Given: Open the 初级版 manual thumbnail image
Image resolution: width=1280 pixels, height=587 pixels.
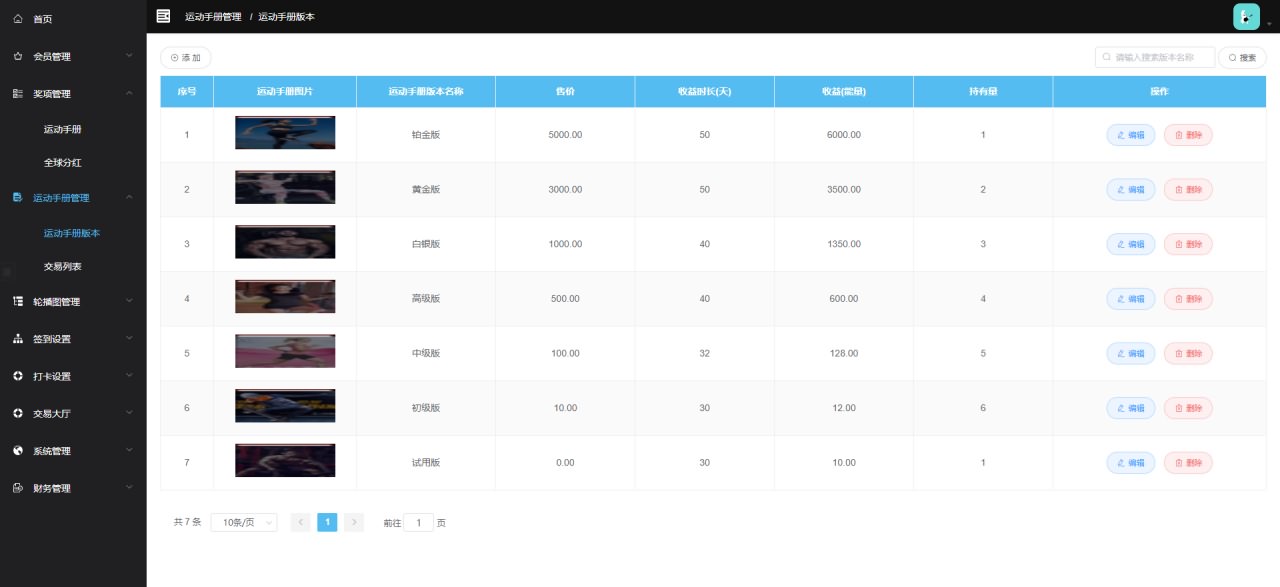Looking at the screenshot, I should coord(285,406).
